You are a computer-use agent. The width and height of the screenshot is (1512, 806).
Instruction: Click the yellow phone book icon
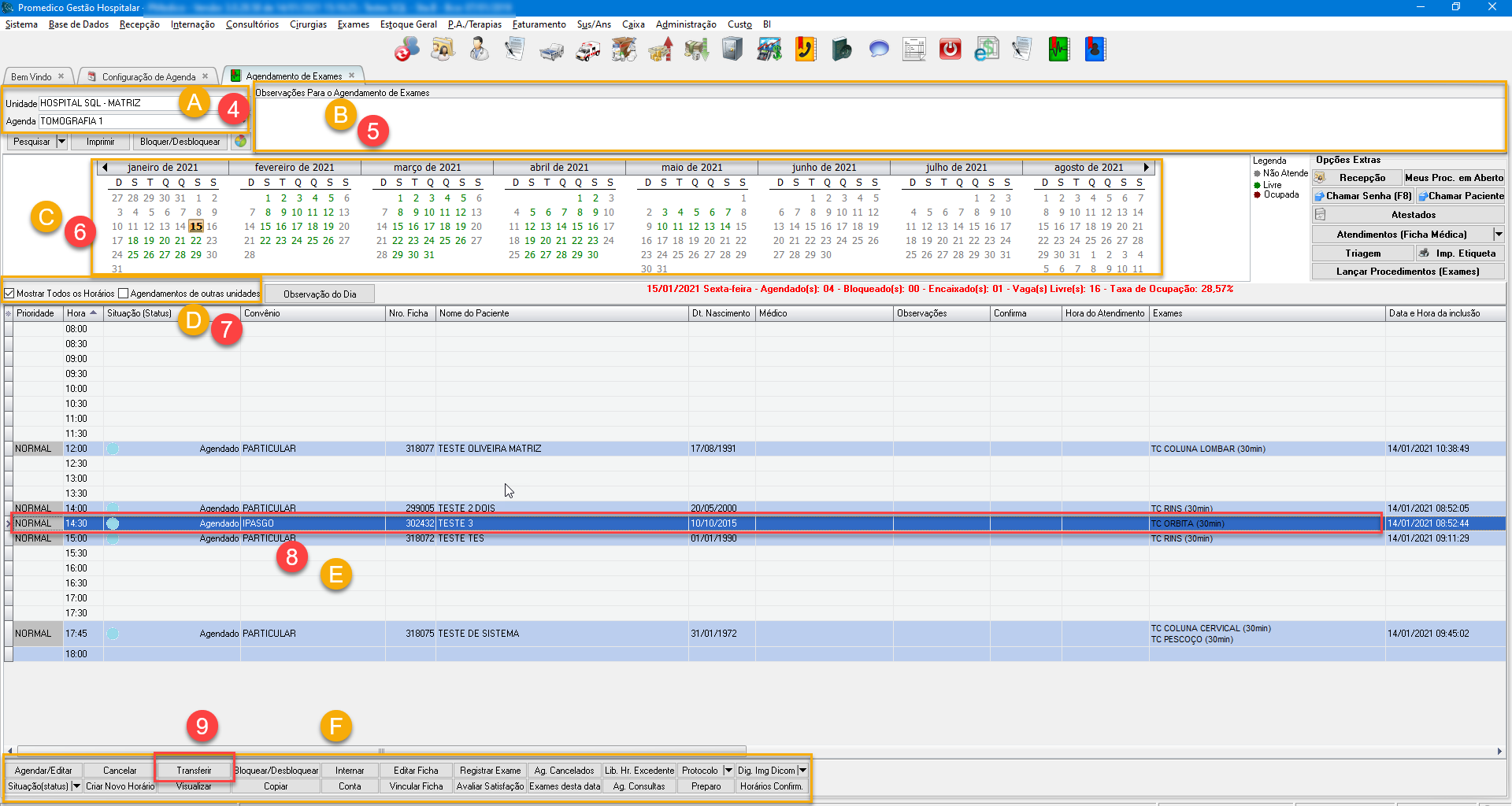(x=805, y=50)
